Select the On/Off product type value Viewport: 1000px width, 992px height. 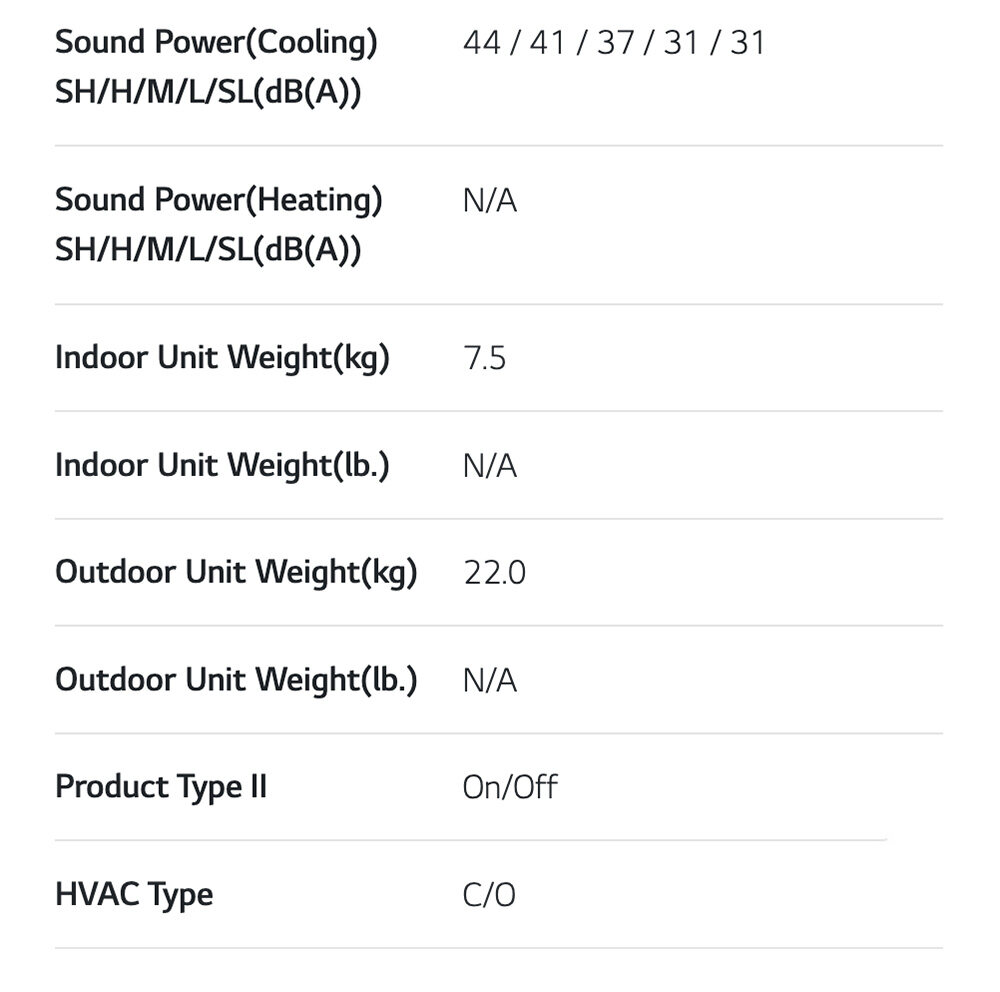click(510, 787)
